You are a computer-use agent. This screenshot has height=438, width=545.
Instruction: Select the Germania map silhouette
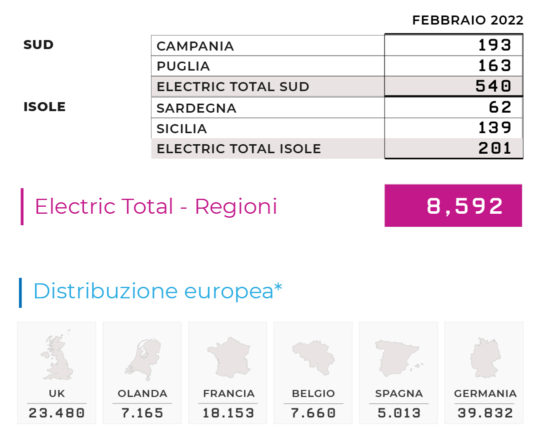(x=485, y=358)
